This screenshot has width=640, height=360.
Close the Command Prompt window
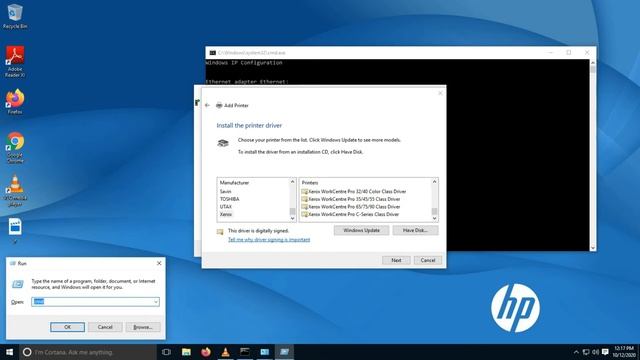tap(587, 53)
